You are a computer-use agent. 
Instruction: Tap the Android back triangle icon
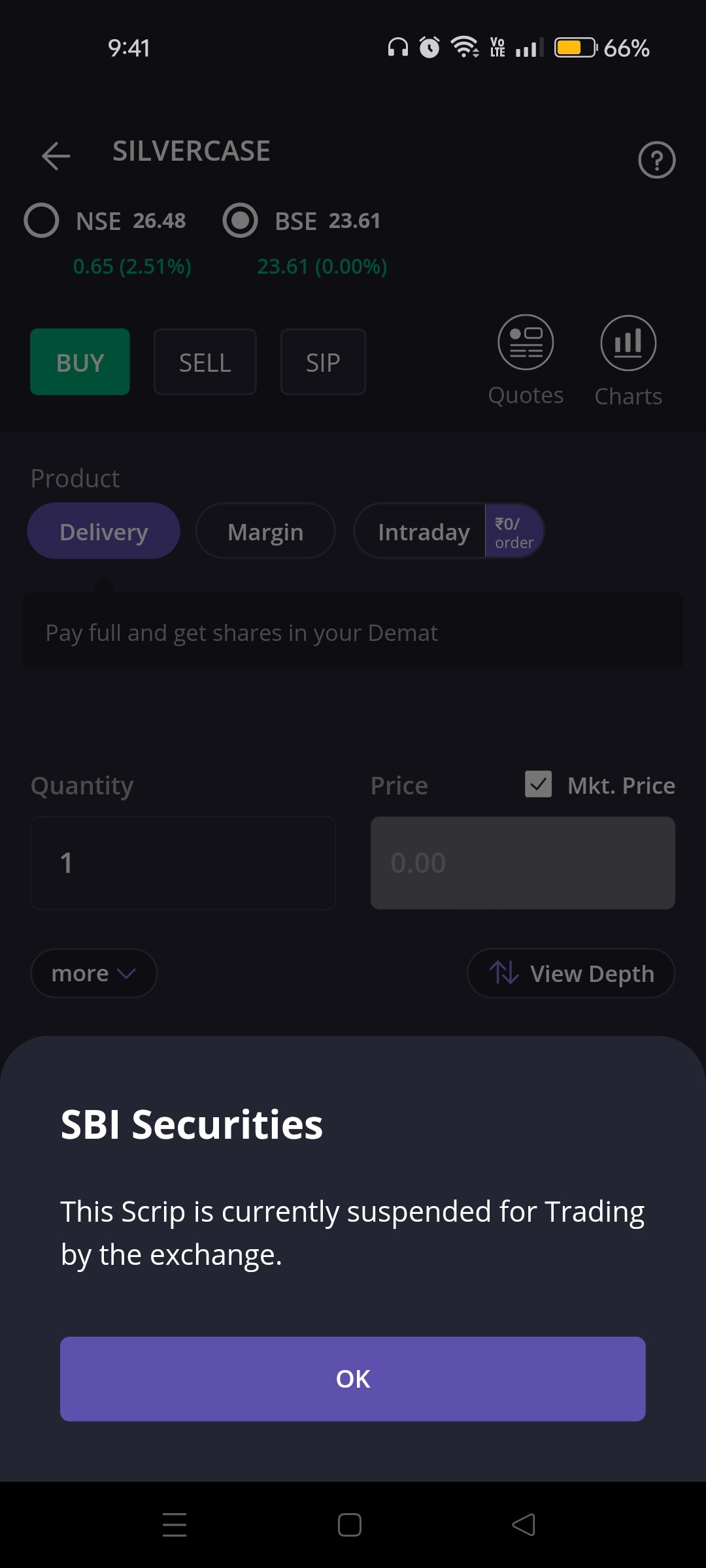(x=524, y=1525)
